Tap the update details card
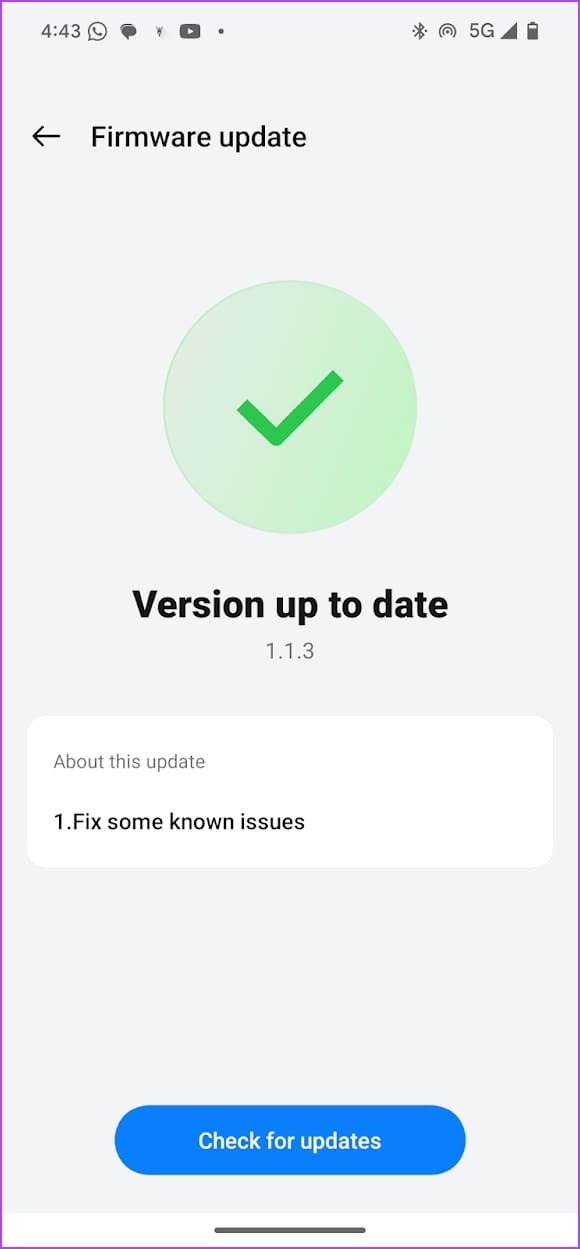The height and width of the screenshot is (1249, 580). click(x=289, y=790)
